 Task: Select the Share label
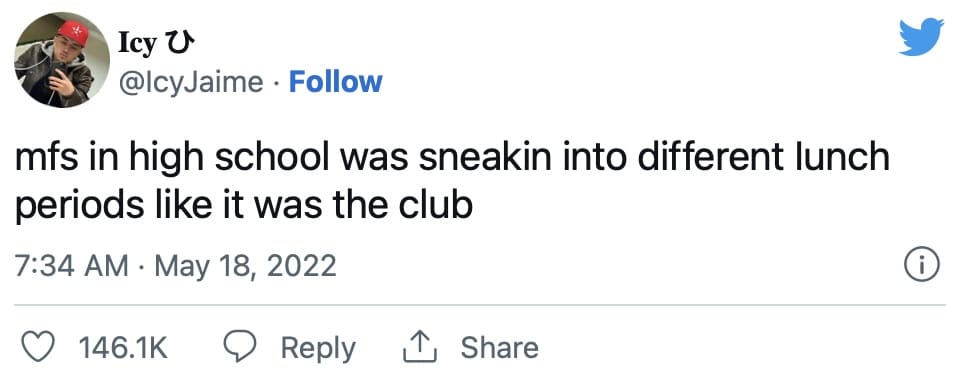point(500,347)
